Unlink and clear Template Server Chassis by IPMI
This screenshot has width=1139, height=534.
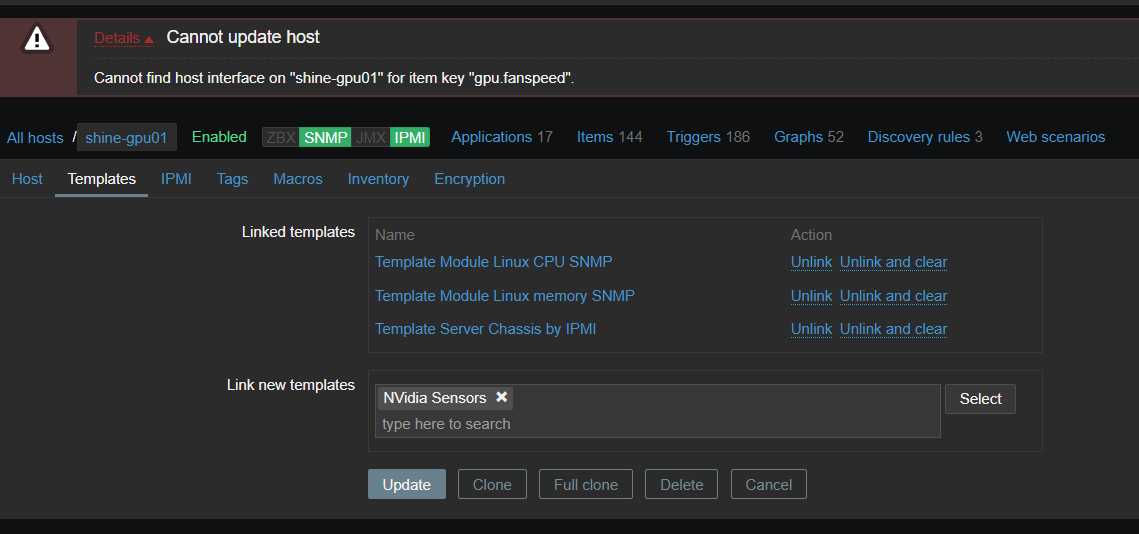click(893, 329)
